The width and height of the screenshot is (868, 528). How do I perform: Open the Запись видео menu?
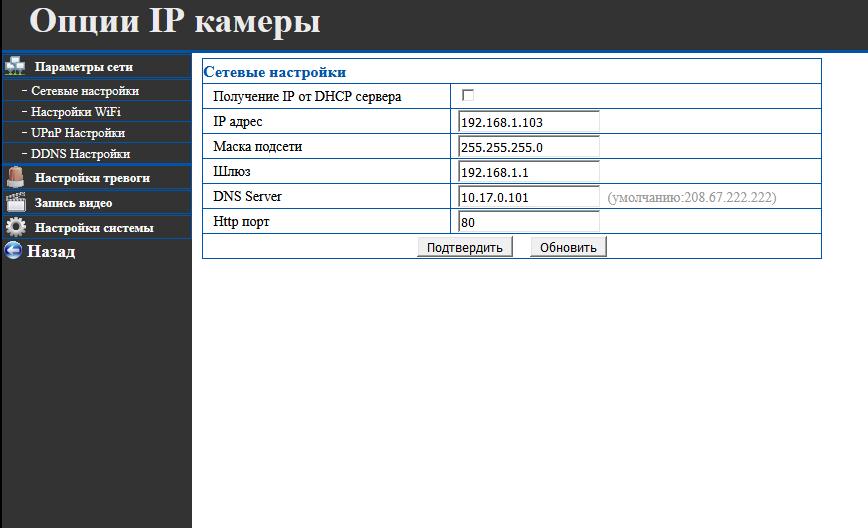pyautogui.click(x=73, y=203)
